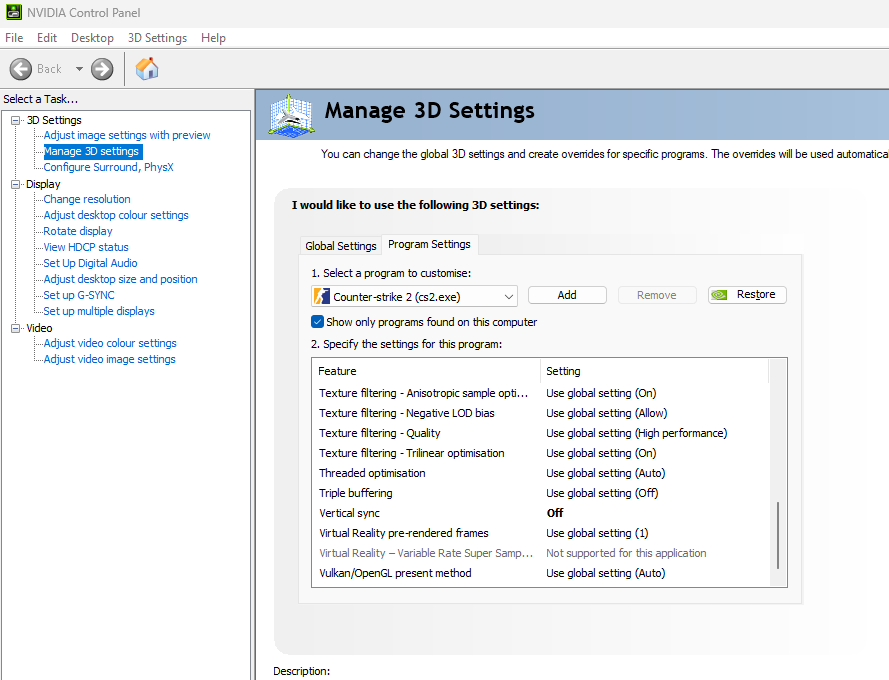Select Texture filtering - Negative LOD bias row
This screenshot has height=680, width=889.
(541, 413)
